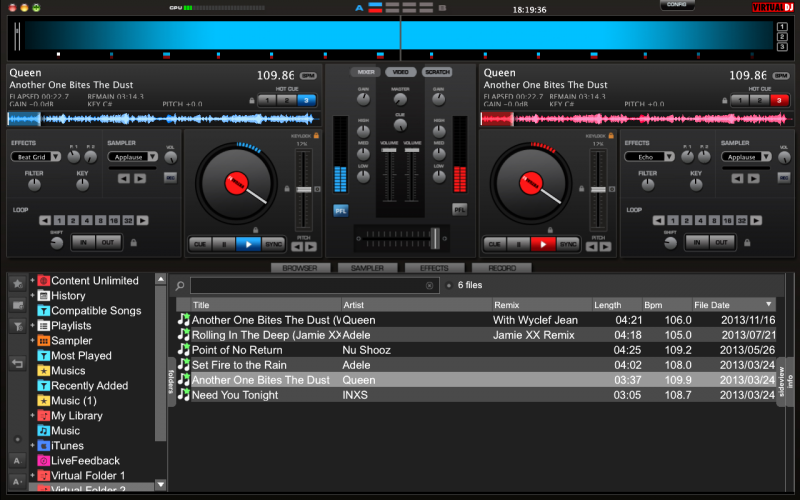Viewport: 800px width, 500px height.
Task: Click the CONFIG button
Action: click(x=677, y=5)
